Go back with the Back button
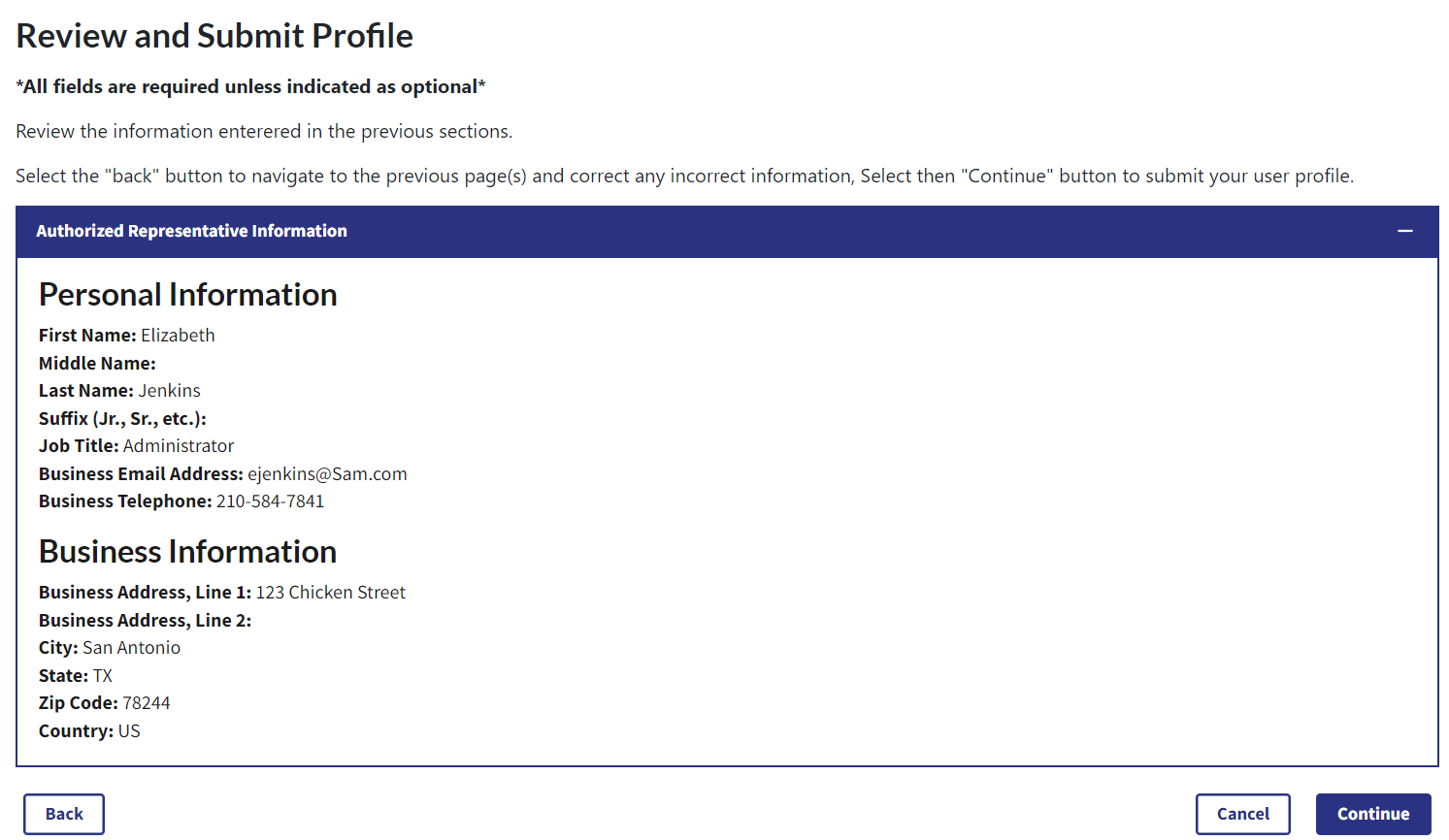 64,814
